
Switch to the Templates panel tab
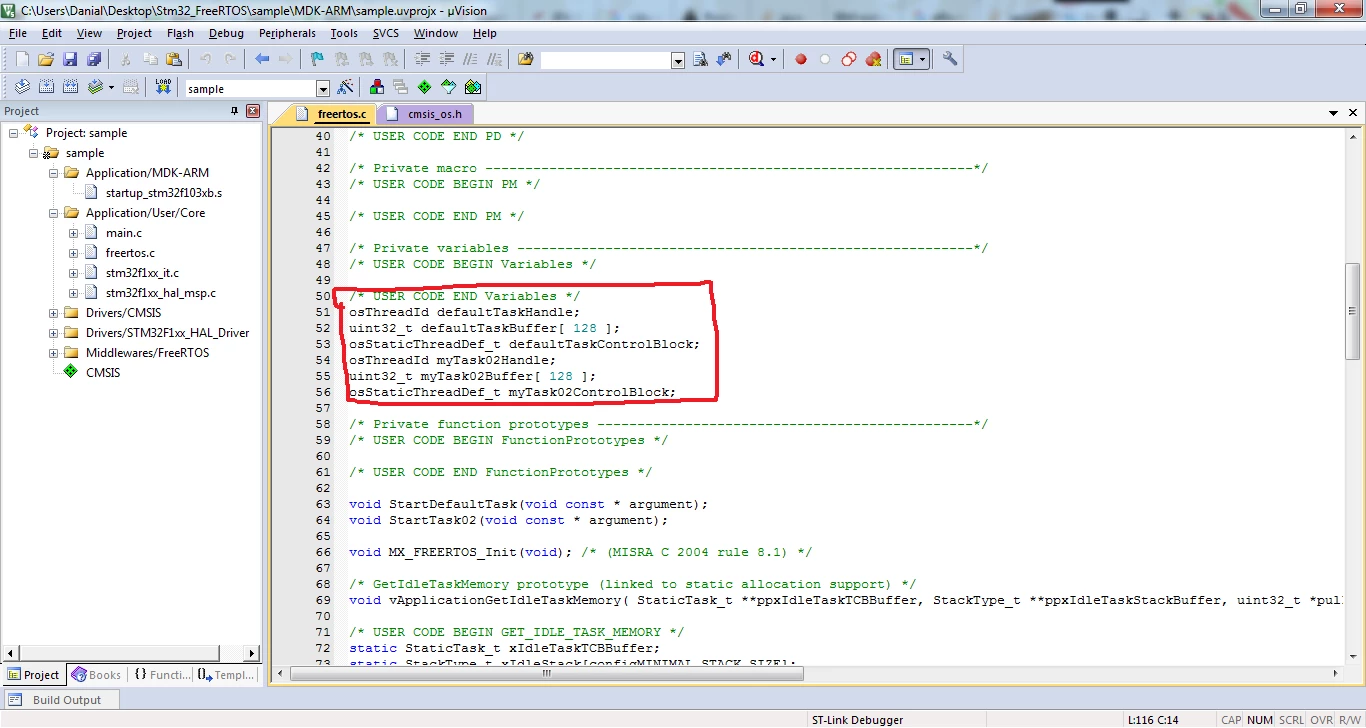point(225,675)
